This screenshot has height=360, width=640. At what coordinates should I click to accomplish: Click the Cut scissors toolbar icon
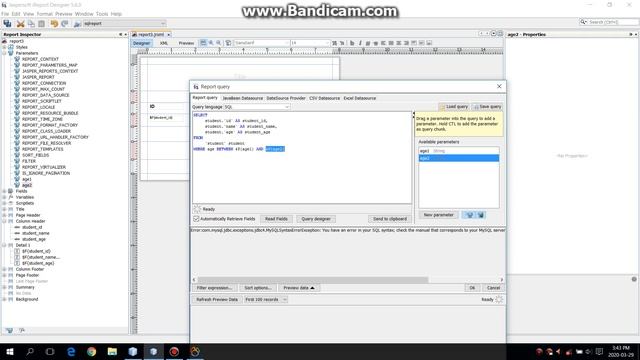(x=20, y=24)
